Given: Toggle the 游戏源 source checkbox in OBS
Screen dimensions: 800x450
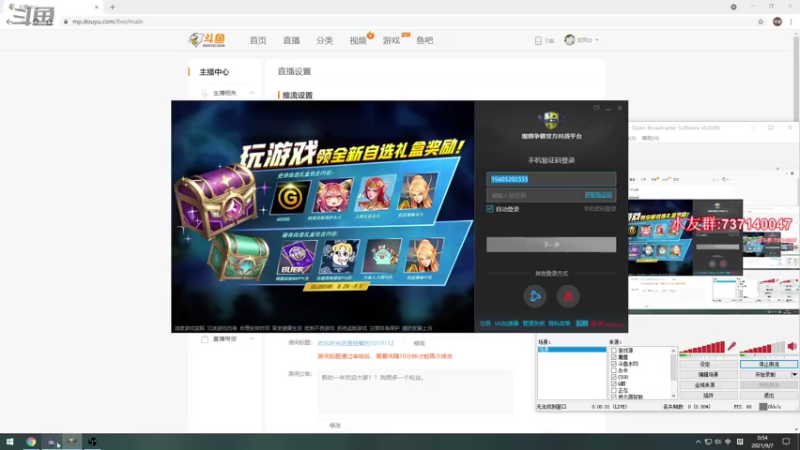Looking at the screenshot, I should coord(614,351).
